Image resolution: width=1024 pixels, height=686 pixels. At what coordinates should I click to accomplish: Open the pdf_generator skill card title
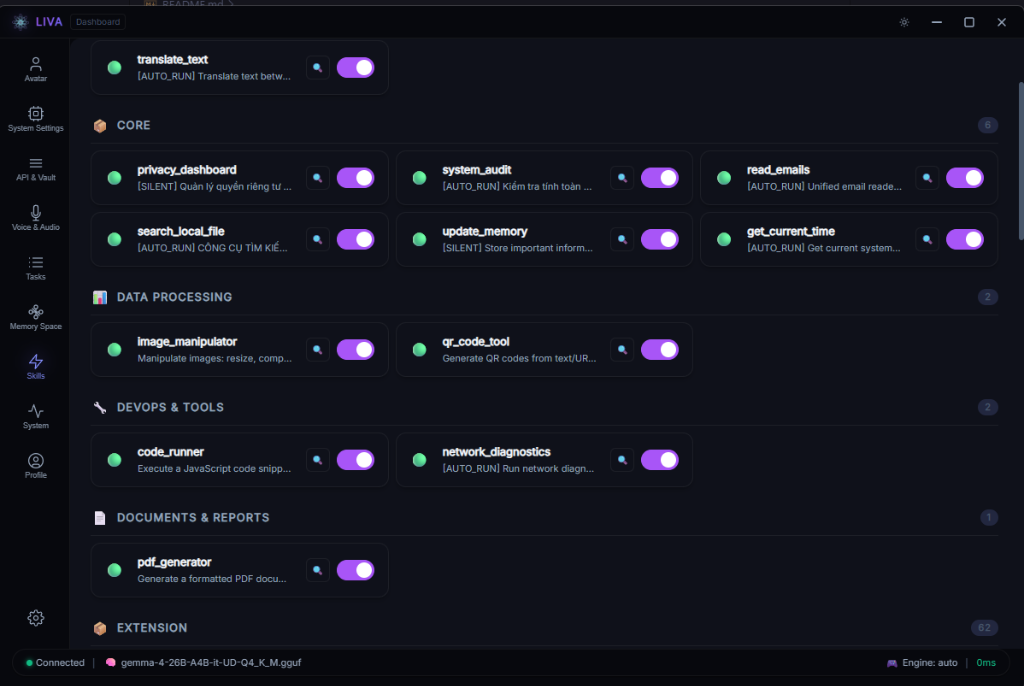pos(174,563)
